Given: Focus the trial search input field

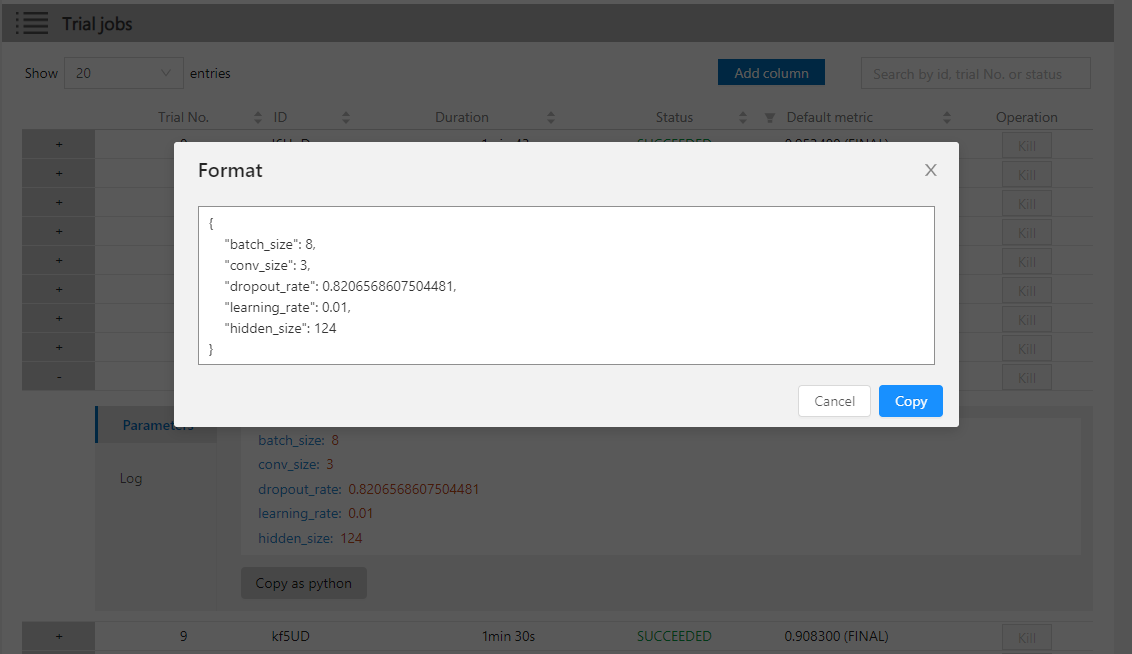Looking at the screenshot, I should [x=975, y=73].
